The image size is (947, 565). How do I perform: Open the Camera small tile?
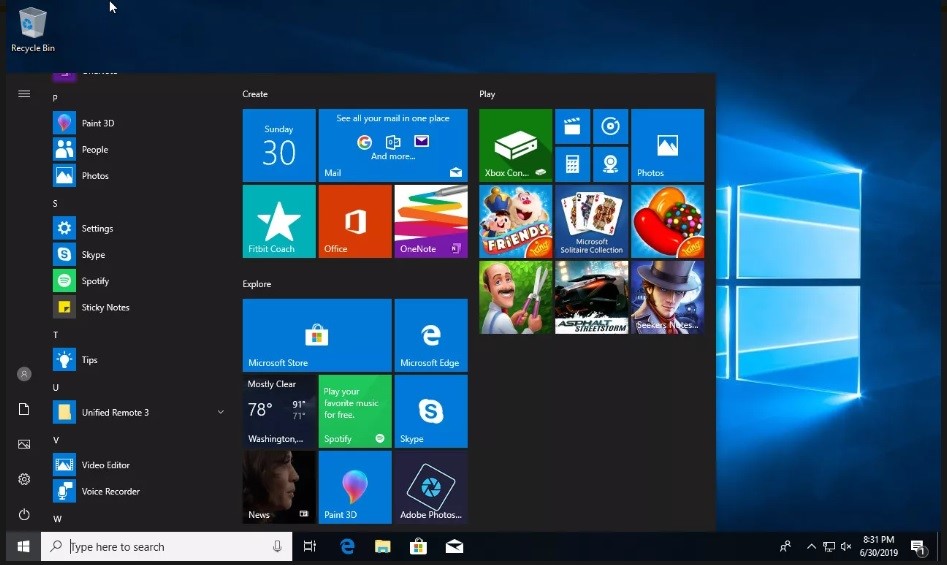(610, 163)
